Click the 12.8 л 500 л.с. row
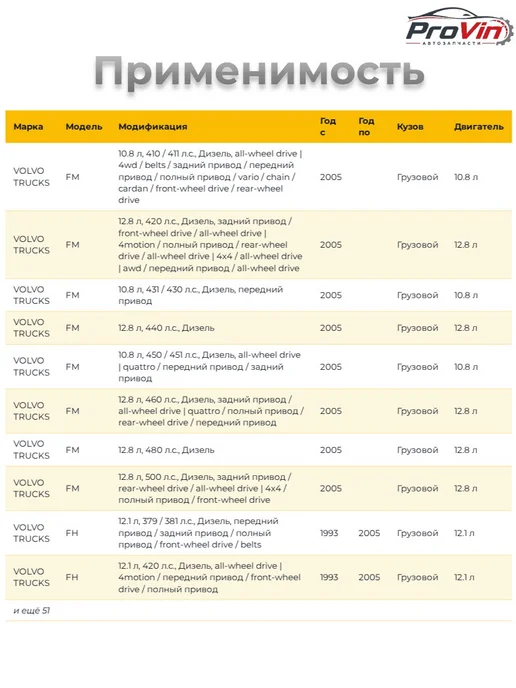This screenshot has width=516, height=688. pyautogui.click(x=258, y=489)
